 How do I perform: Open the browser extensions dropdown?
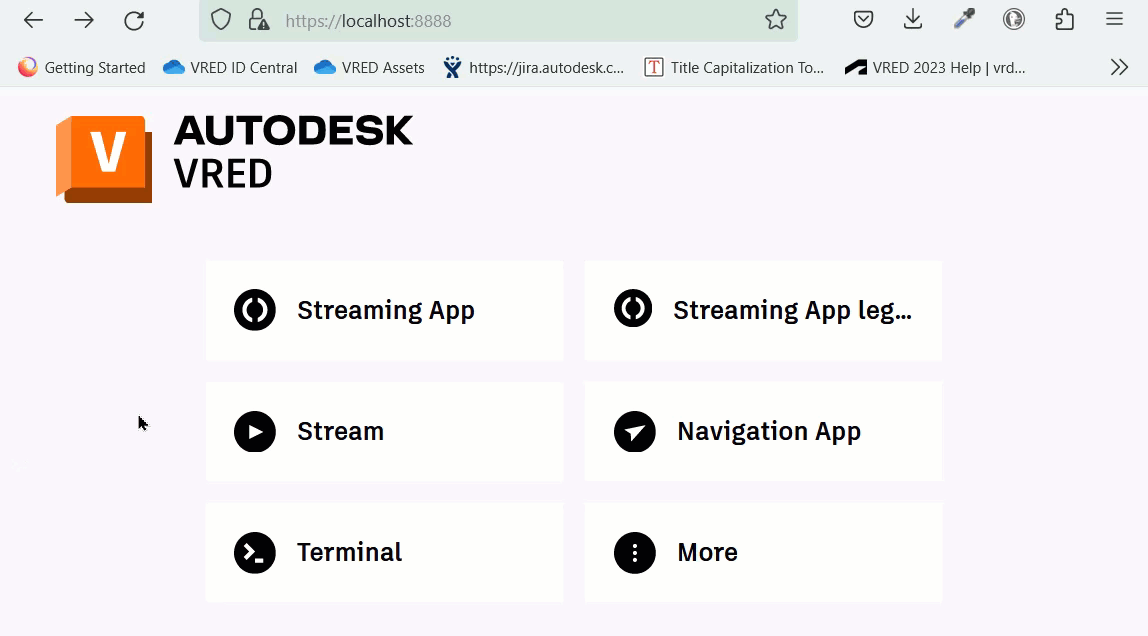click(x=1063, y=19)
